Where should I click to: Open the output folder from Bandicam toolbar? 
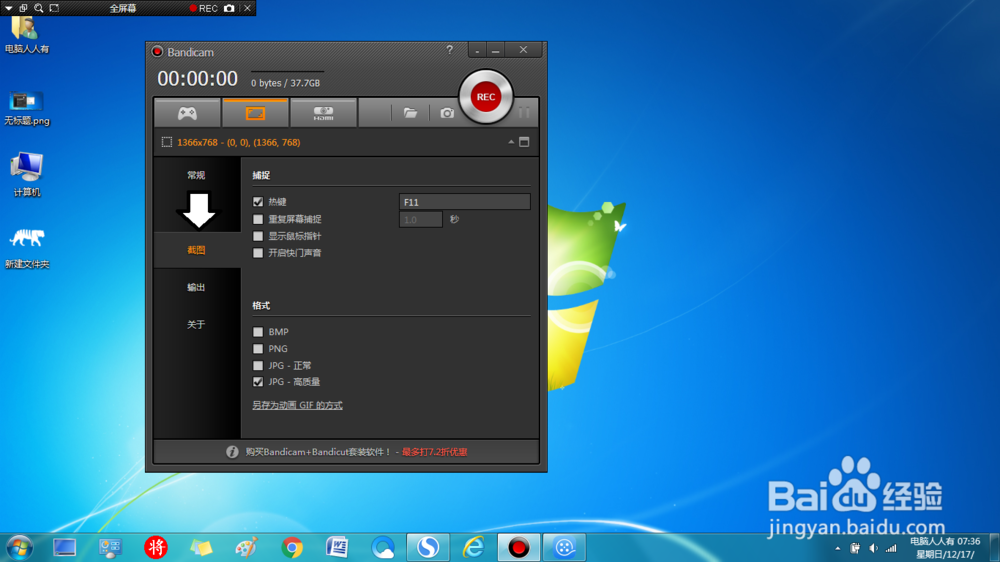(x=410, y=113)
